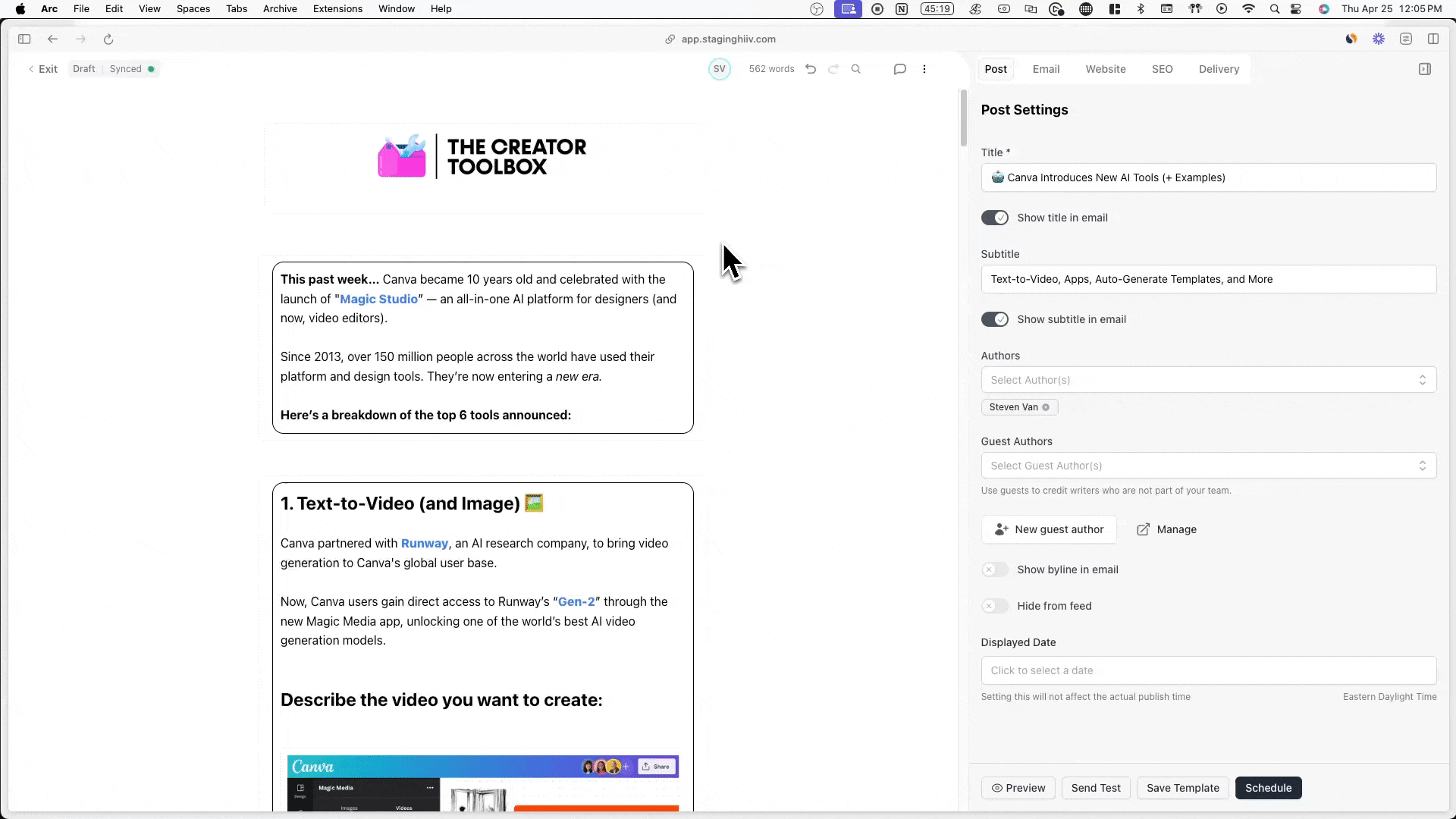Viewport: 1456px width, 819px height.
Task: Open the Select Author(s) dropdown
Action: (x=1209, y=380)
